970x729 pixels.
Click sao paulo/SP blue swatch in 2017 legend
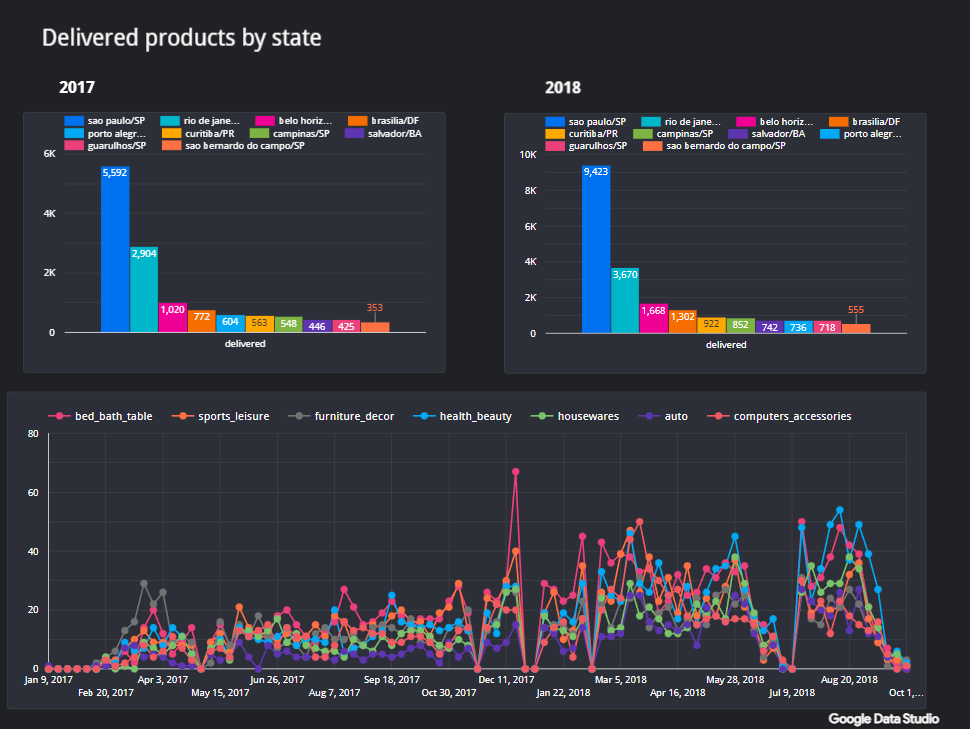coord(73,121)
